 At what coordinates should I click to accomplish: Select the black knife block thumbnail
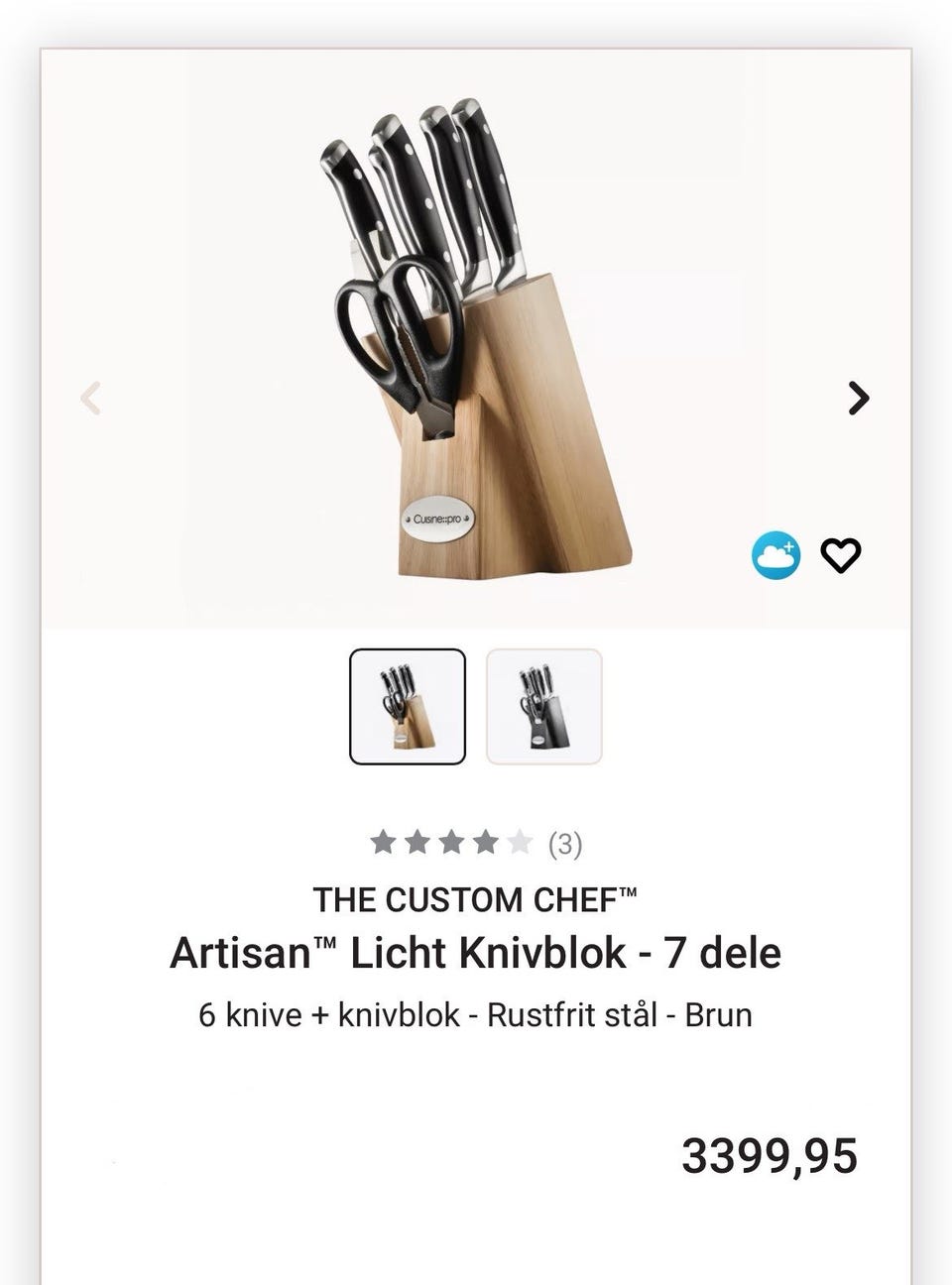(x=543, y=706)
